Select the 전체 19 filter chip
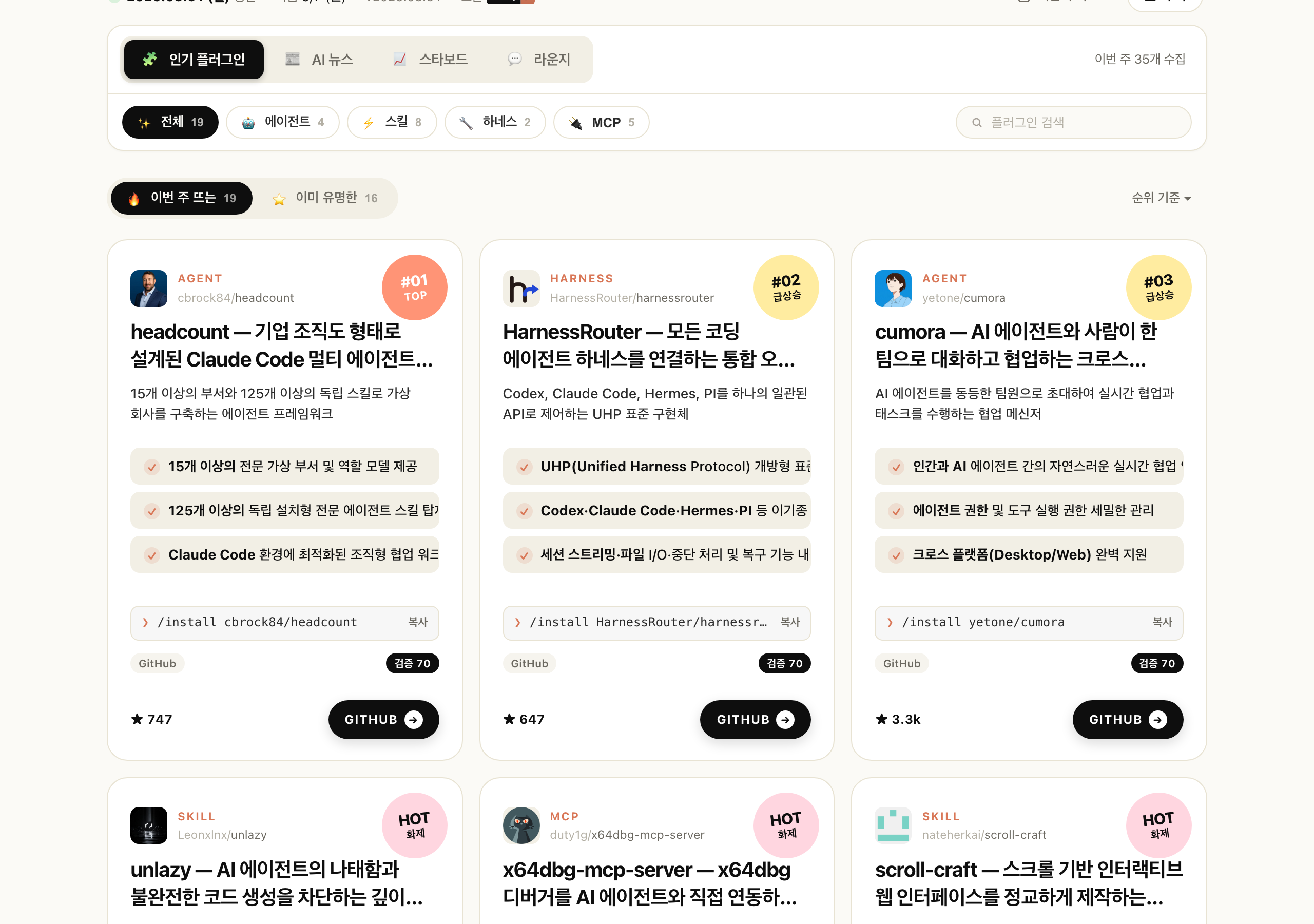 point(170,122)
